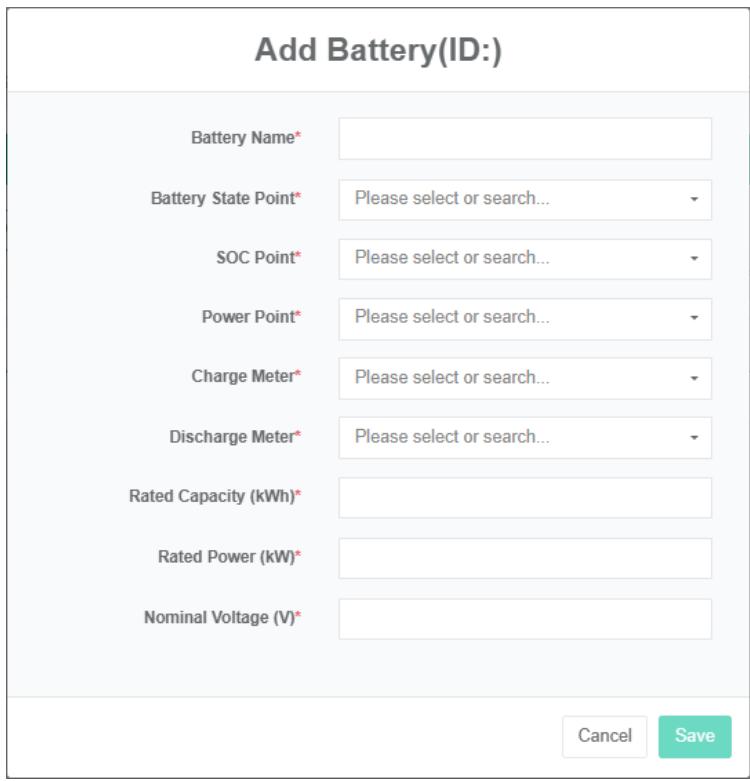The height and width of the screenshot is (781, 750).
Task: Click the Battery Name input field
Action: pos(525,139)
